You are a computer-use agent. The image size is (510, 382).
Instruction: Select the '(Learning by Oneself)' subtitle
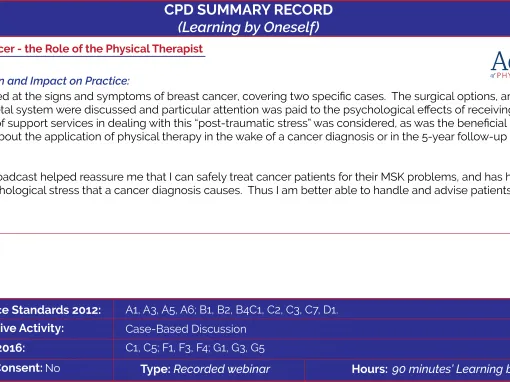(x=248, y=27)
